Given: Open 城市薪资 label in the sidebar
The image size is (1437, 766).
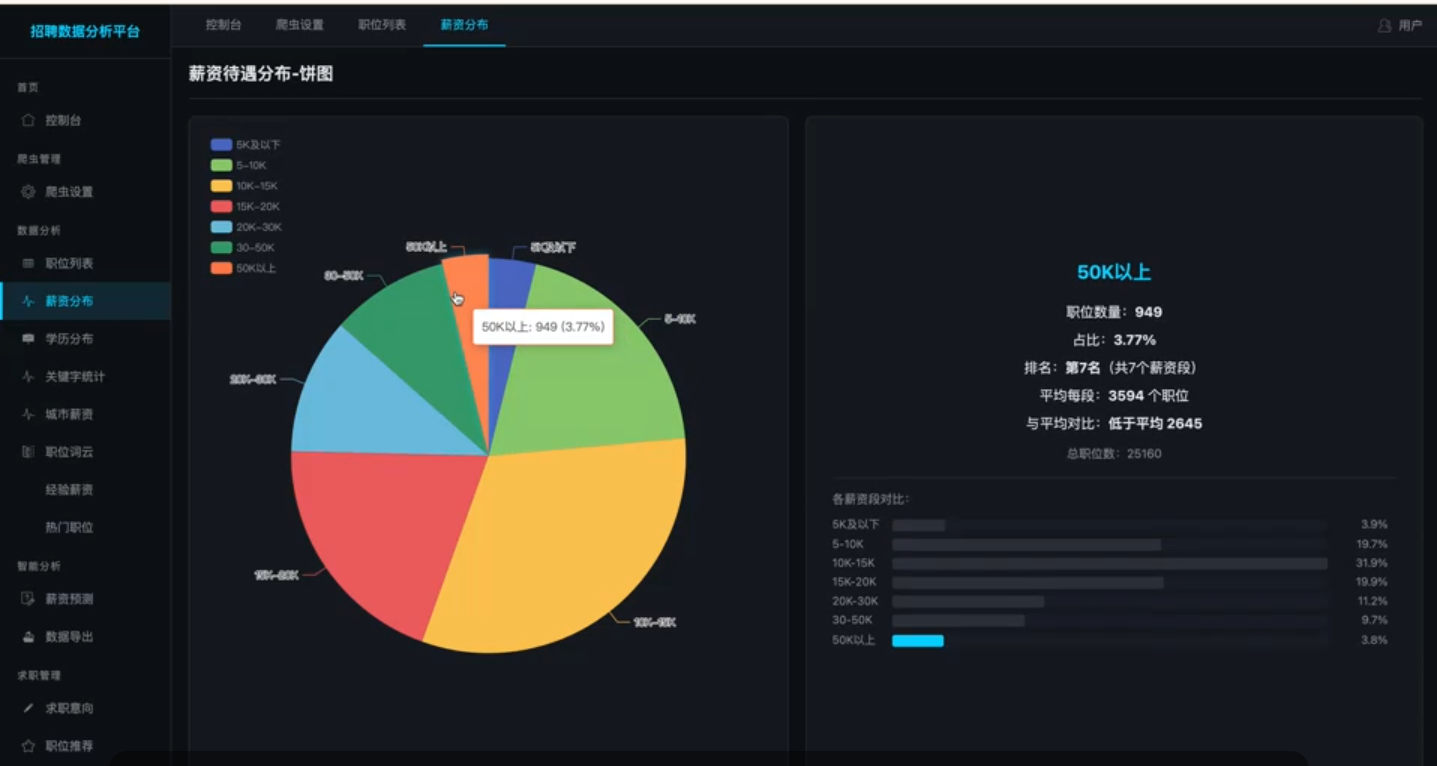Looking at the screenshot, I should 69,414.
